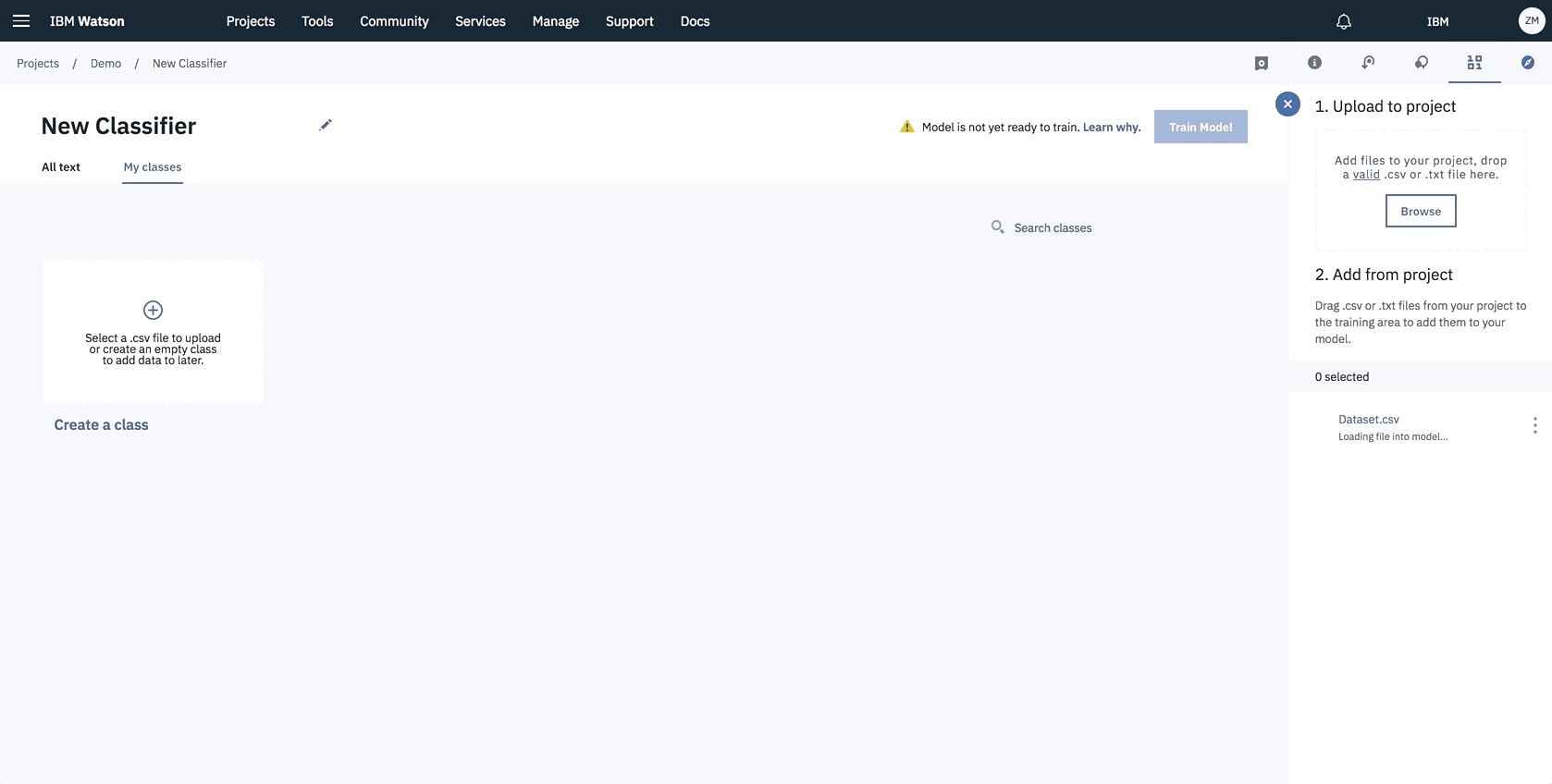Open the Tools menu

tap(317, 21)
